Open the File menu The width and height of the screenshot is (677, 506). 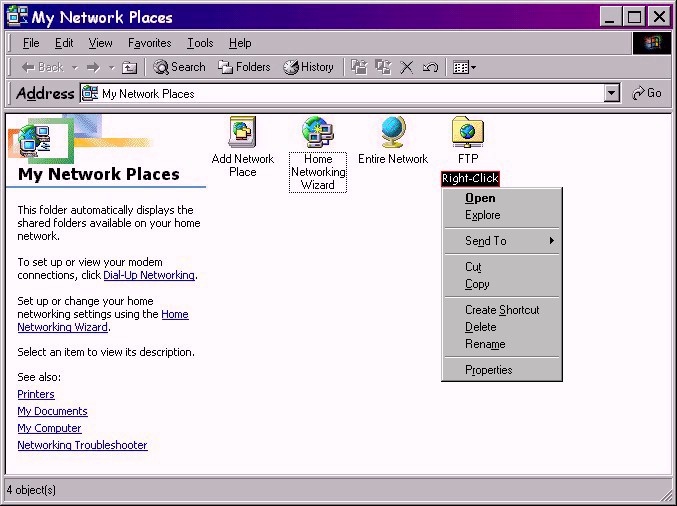(31, 43)
